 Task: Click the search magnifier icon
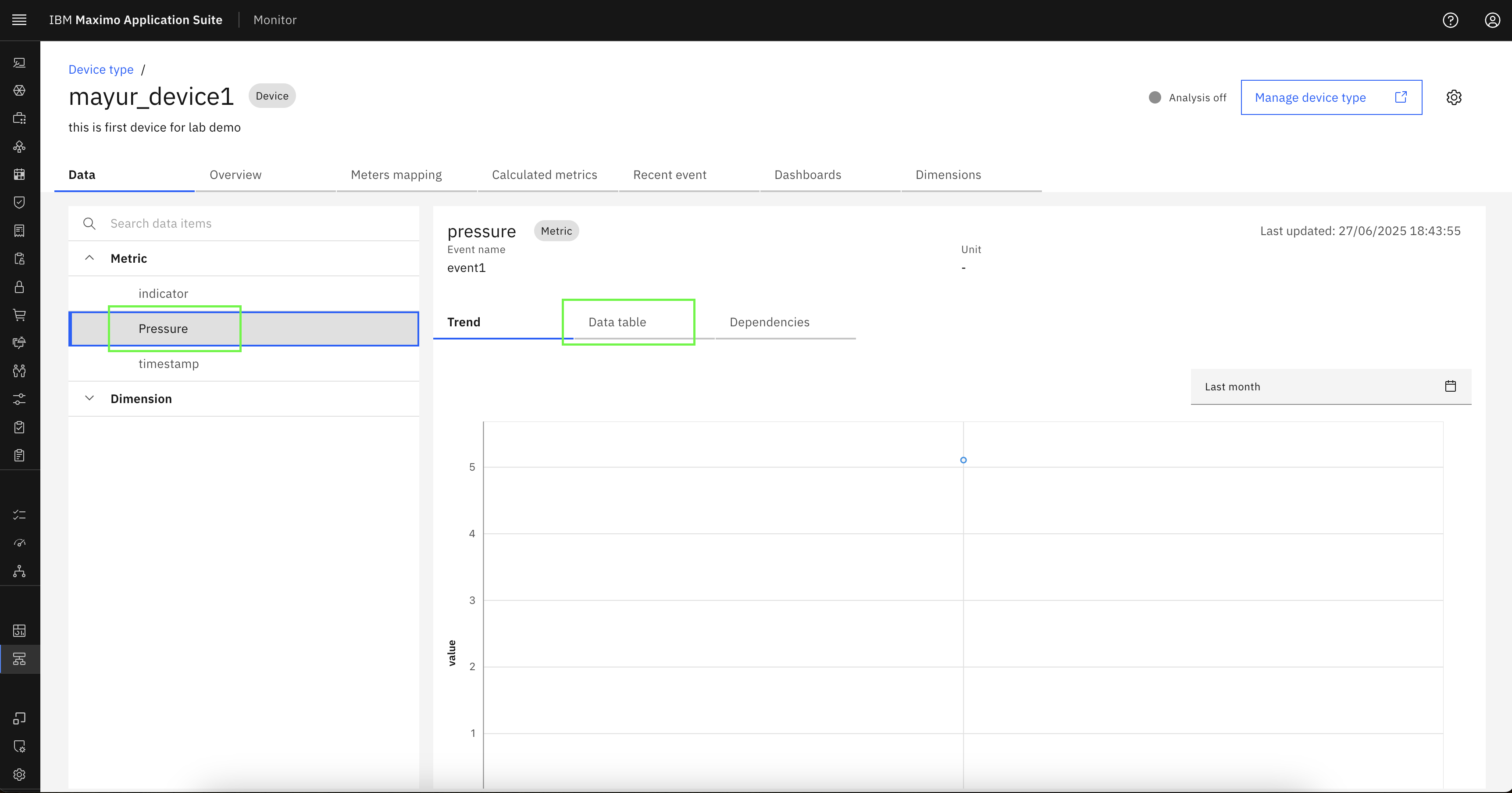(x=89, y=224)
